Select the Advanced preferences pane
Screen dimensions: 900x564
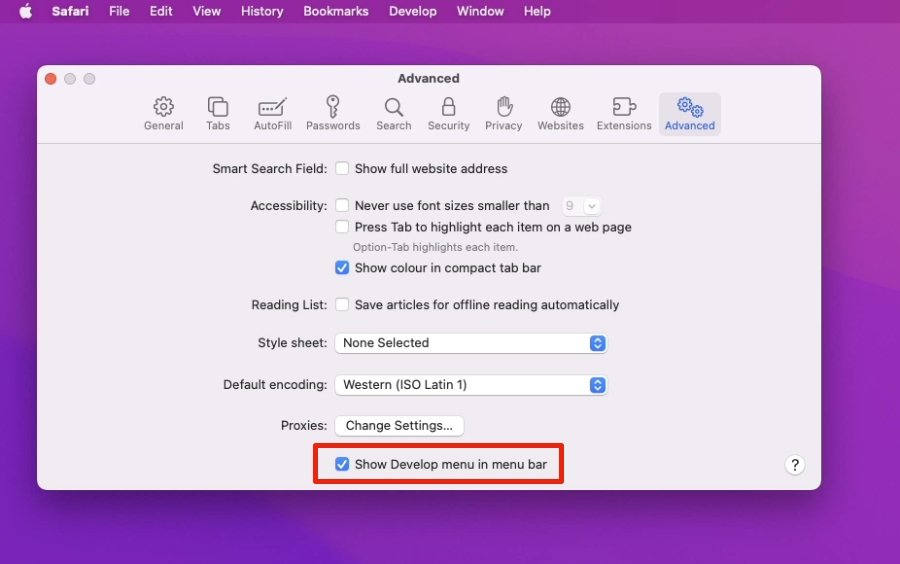click(x=690, y=114)
